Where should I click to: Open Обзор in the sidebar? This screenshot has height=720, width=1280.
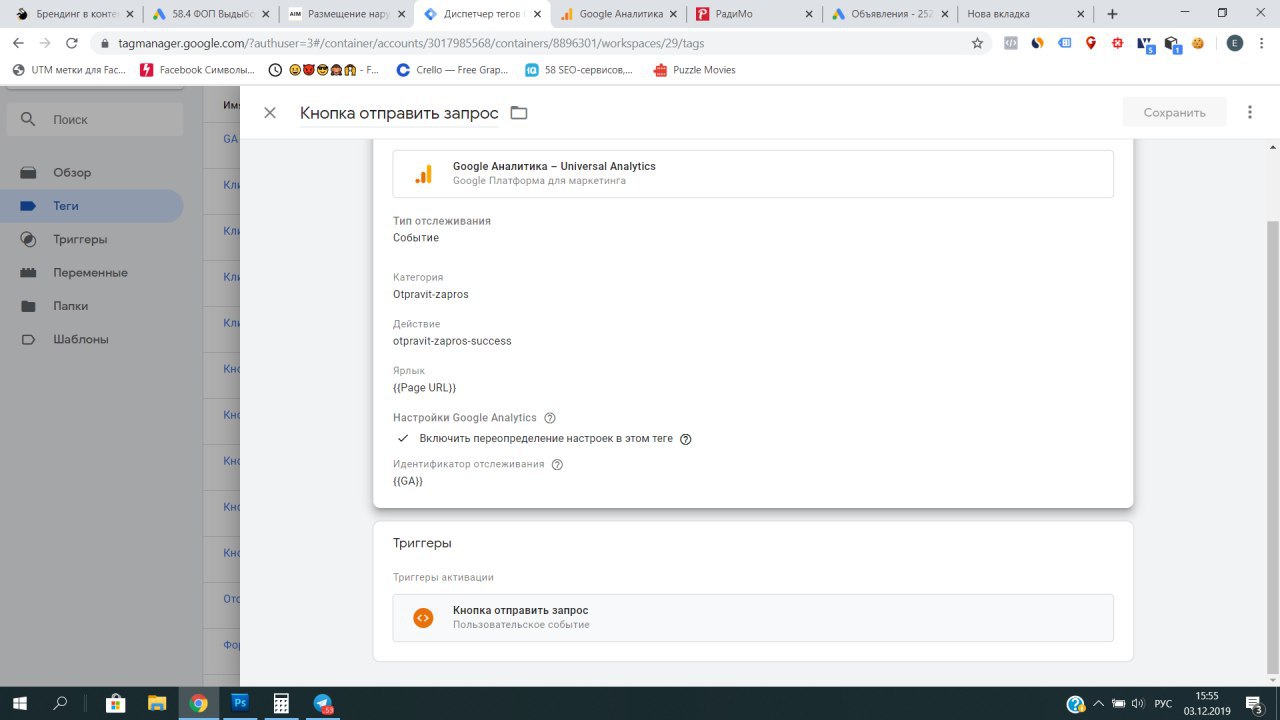(x=92, y=173)
